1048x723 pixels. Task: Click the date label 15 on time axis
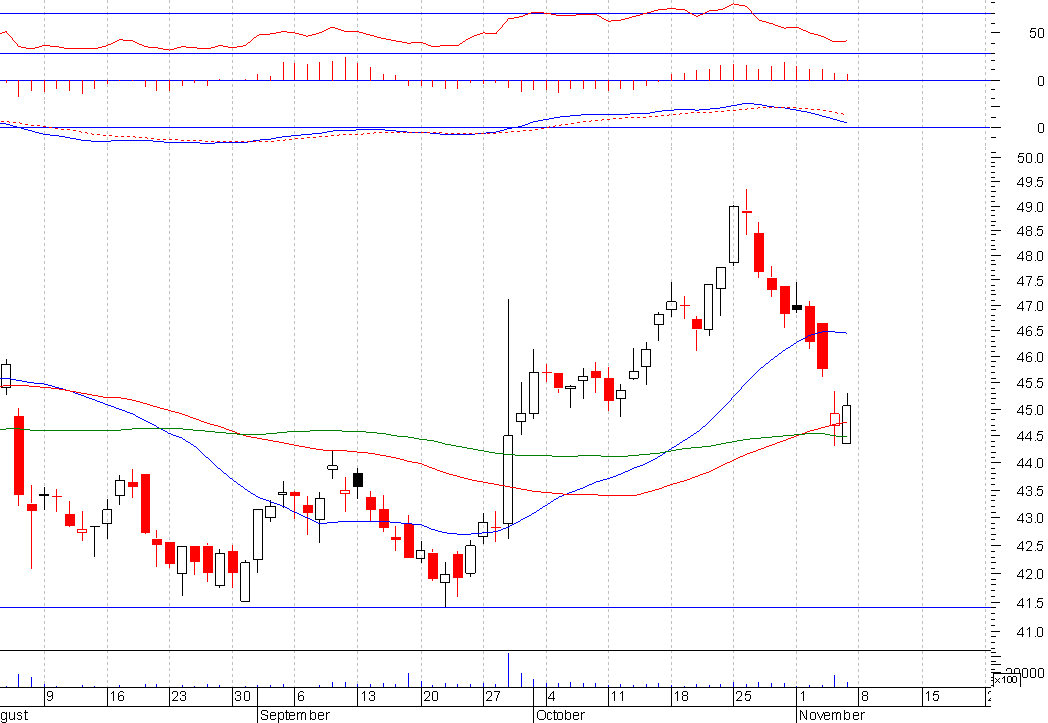(932, 696)
